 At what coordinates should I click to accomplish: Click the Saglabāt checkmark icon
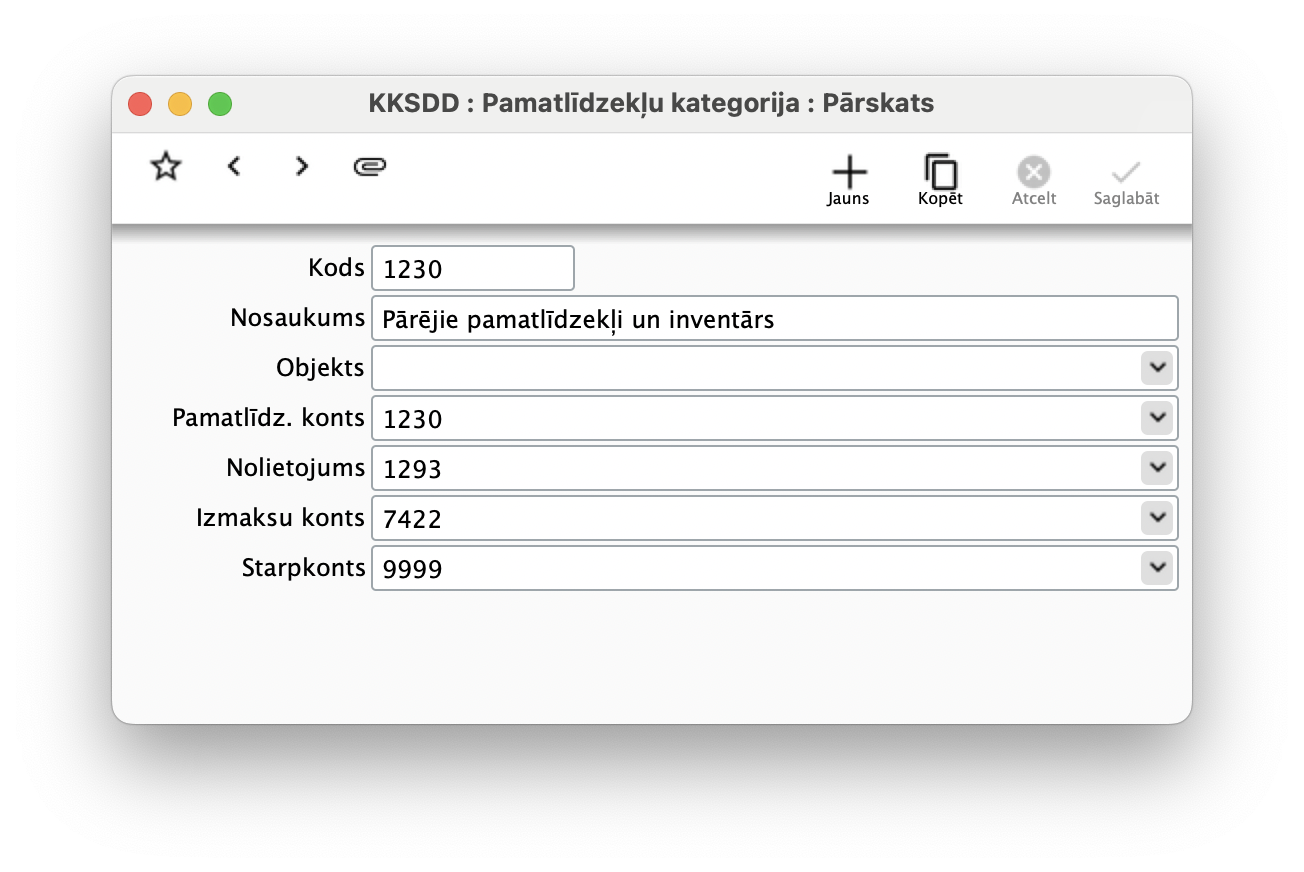point(1126,171)
